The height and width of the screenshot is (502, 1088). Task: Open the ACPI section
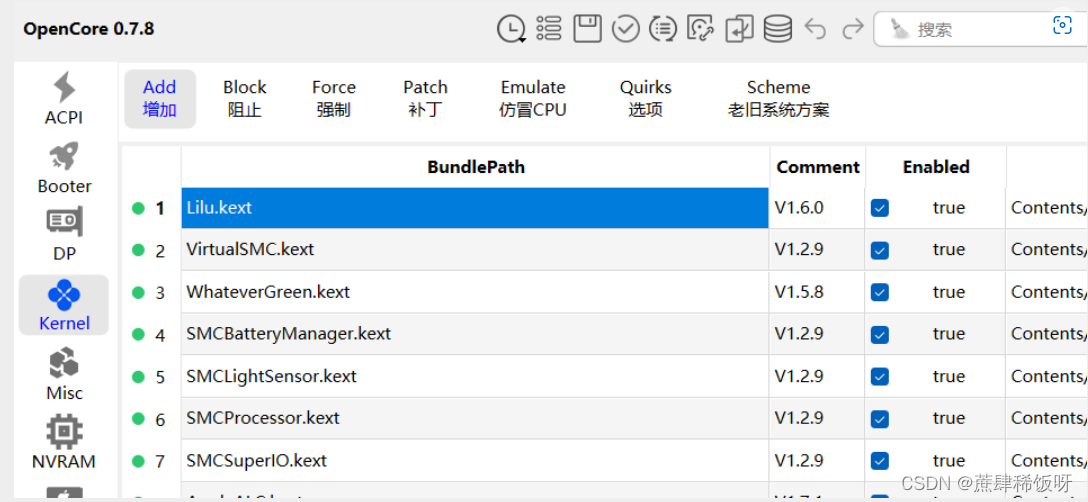click(x=64, y=99)
